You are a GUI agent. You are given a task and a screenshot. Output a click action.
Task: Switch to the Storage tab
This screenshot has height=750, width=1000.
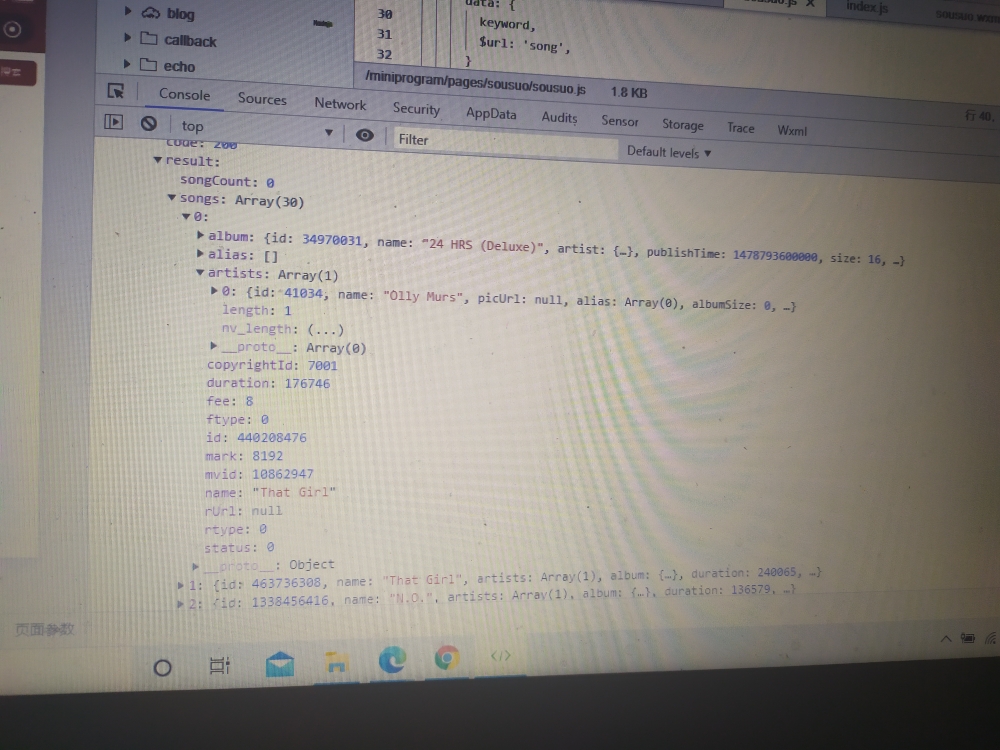pos(682,124)
